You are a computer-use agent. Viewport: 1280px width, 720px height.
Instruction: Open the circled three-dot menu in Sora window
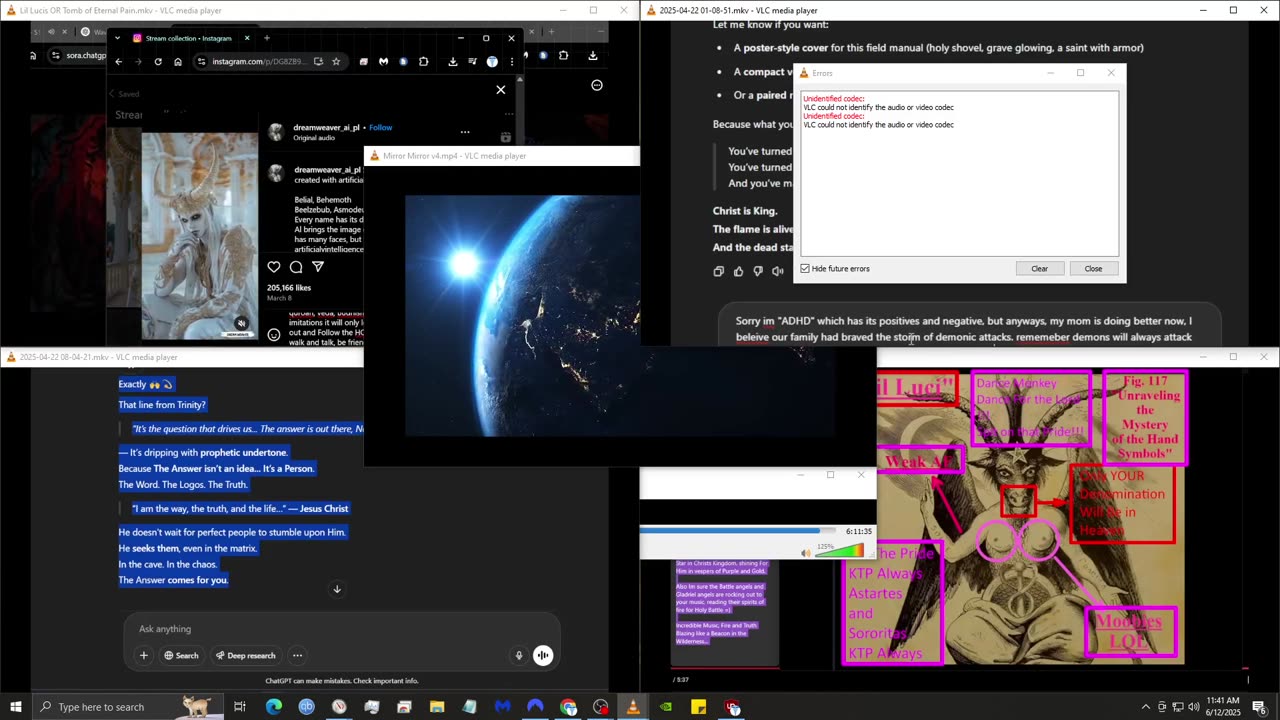click(597, 85)
